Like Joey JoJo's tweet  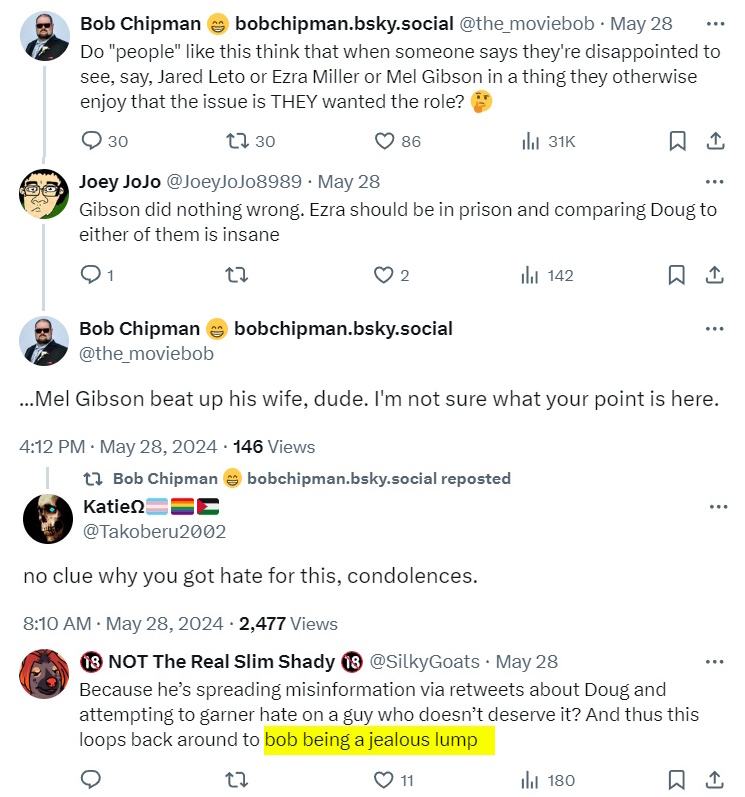[x=384, y=274]
